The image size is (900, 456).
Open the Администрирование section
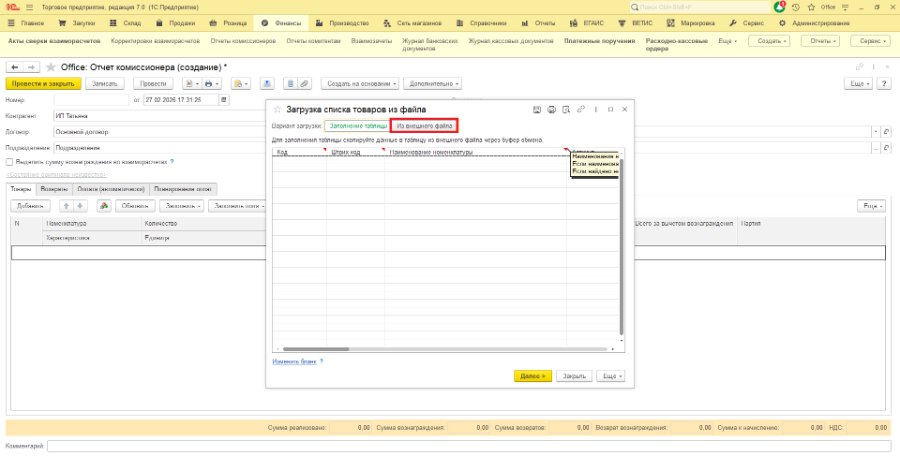[814, 23]
